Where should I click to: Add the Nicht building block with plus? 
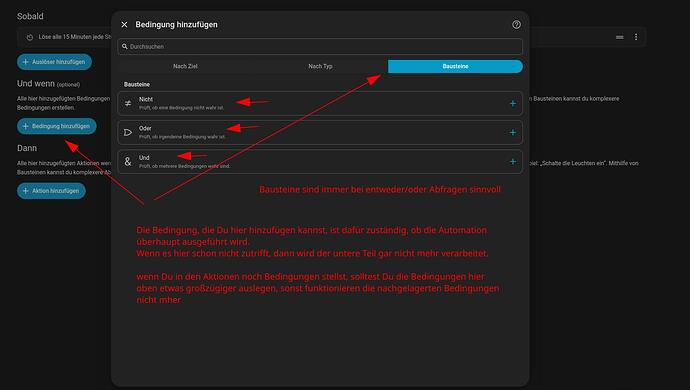point(513,103)
